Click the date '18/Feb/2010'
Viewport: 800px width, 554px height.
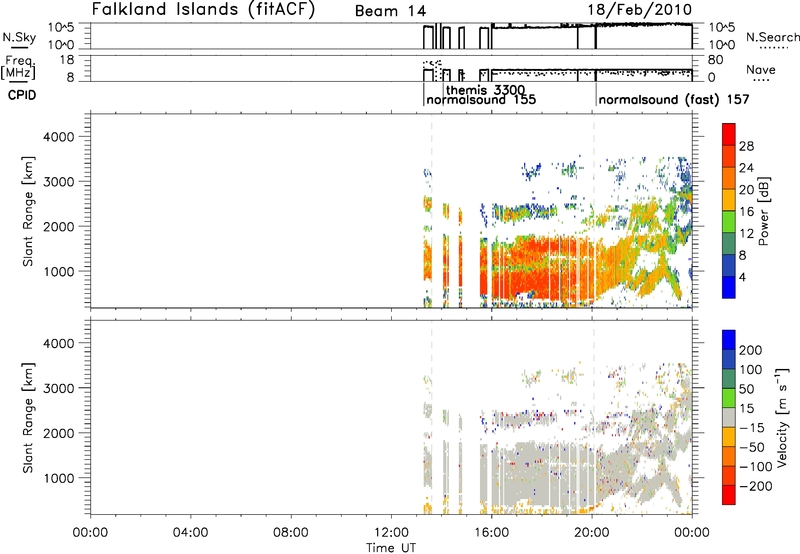[639, 10]
